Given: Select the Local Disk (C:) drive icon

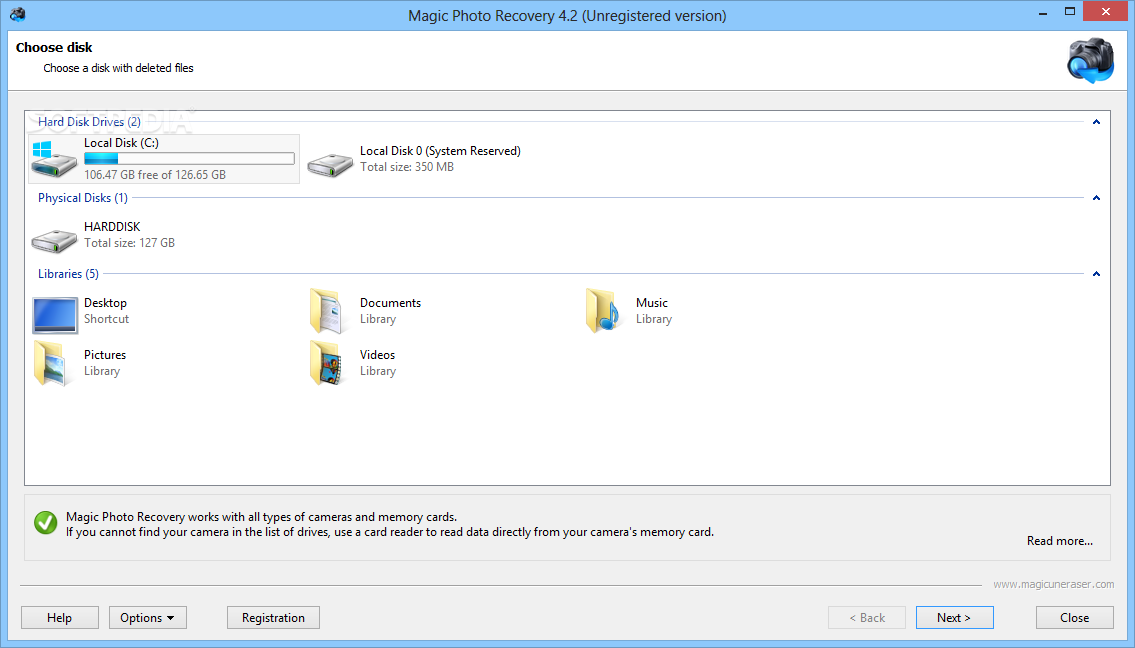Looking at the screenshot, I should [x=54, y=159].
